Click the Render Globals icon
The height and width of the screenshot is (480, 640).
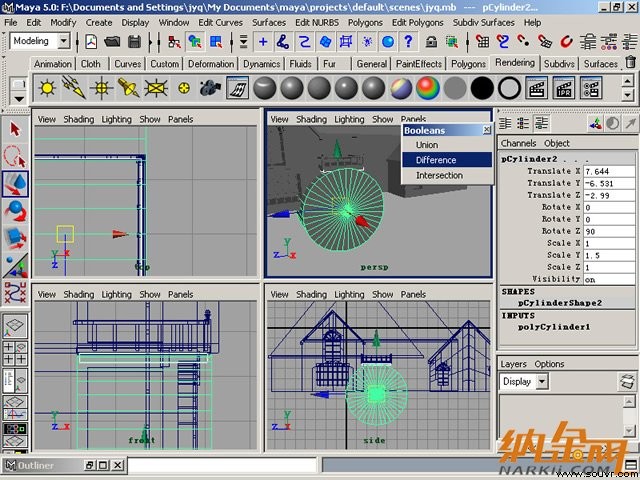[591, 88]
